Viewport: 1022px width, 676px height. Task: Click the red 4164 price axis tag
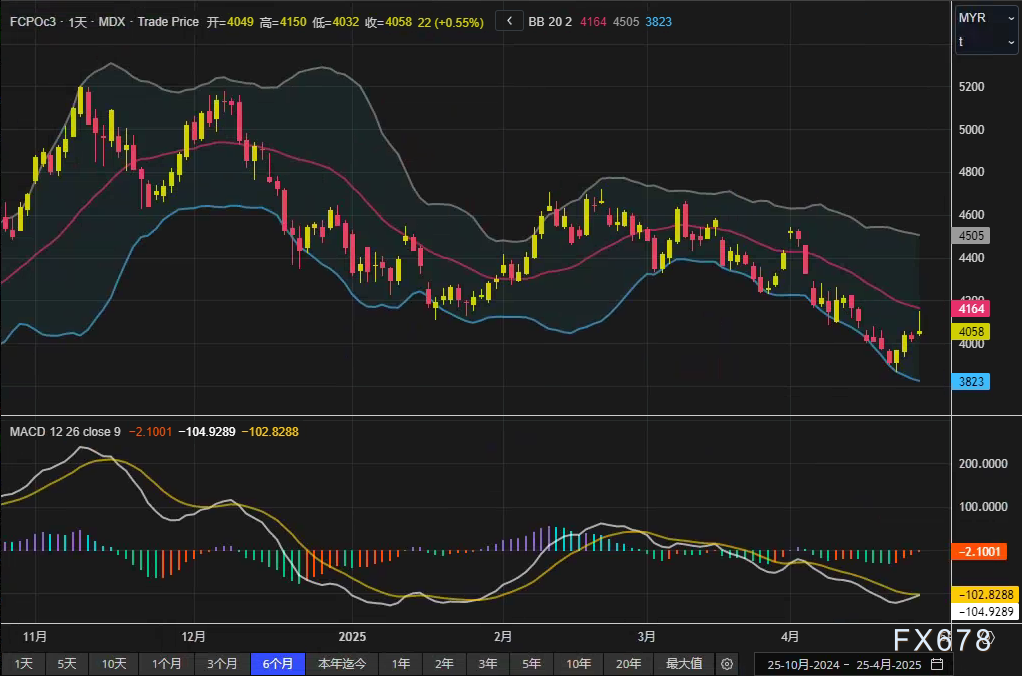[970, 309]
